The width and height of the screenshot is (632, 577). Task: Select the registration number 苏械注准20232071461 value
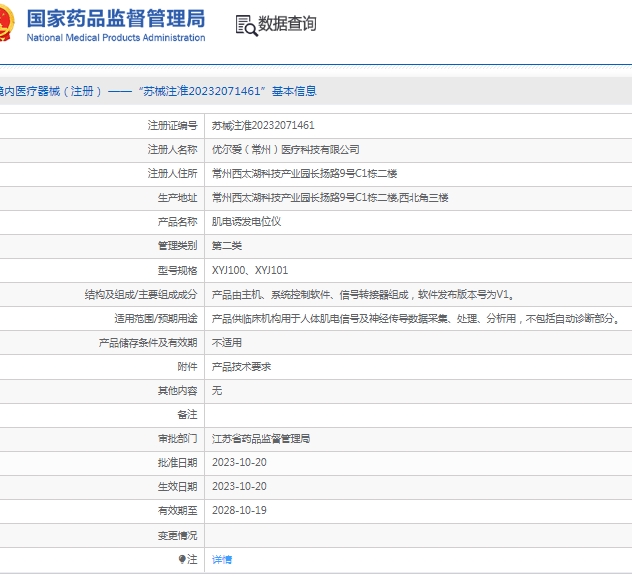pos(263,125)
